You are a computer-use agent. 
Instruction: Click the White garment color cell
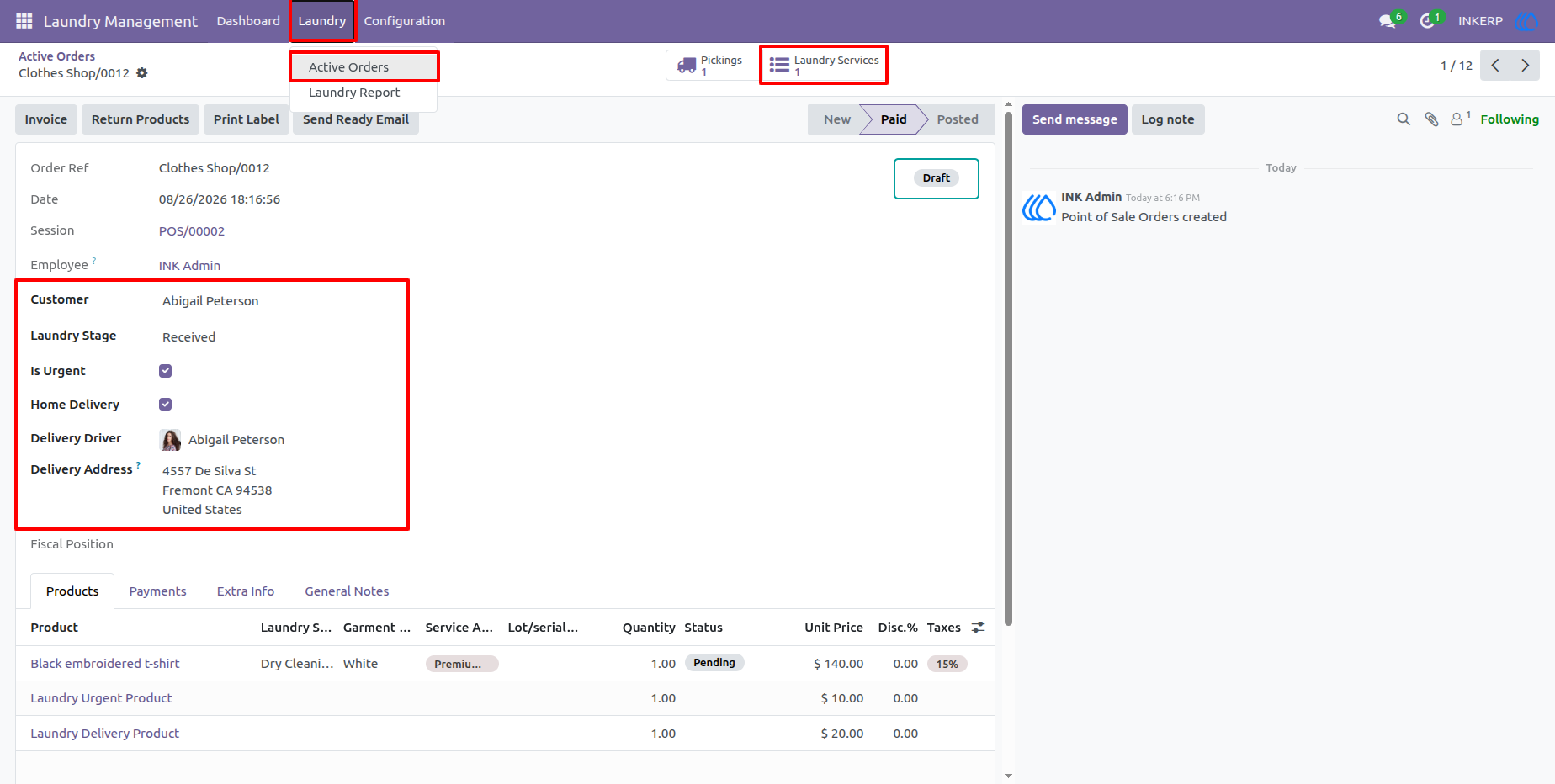click(x=360, y=664)
